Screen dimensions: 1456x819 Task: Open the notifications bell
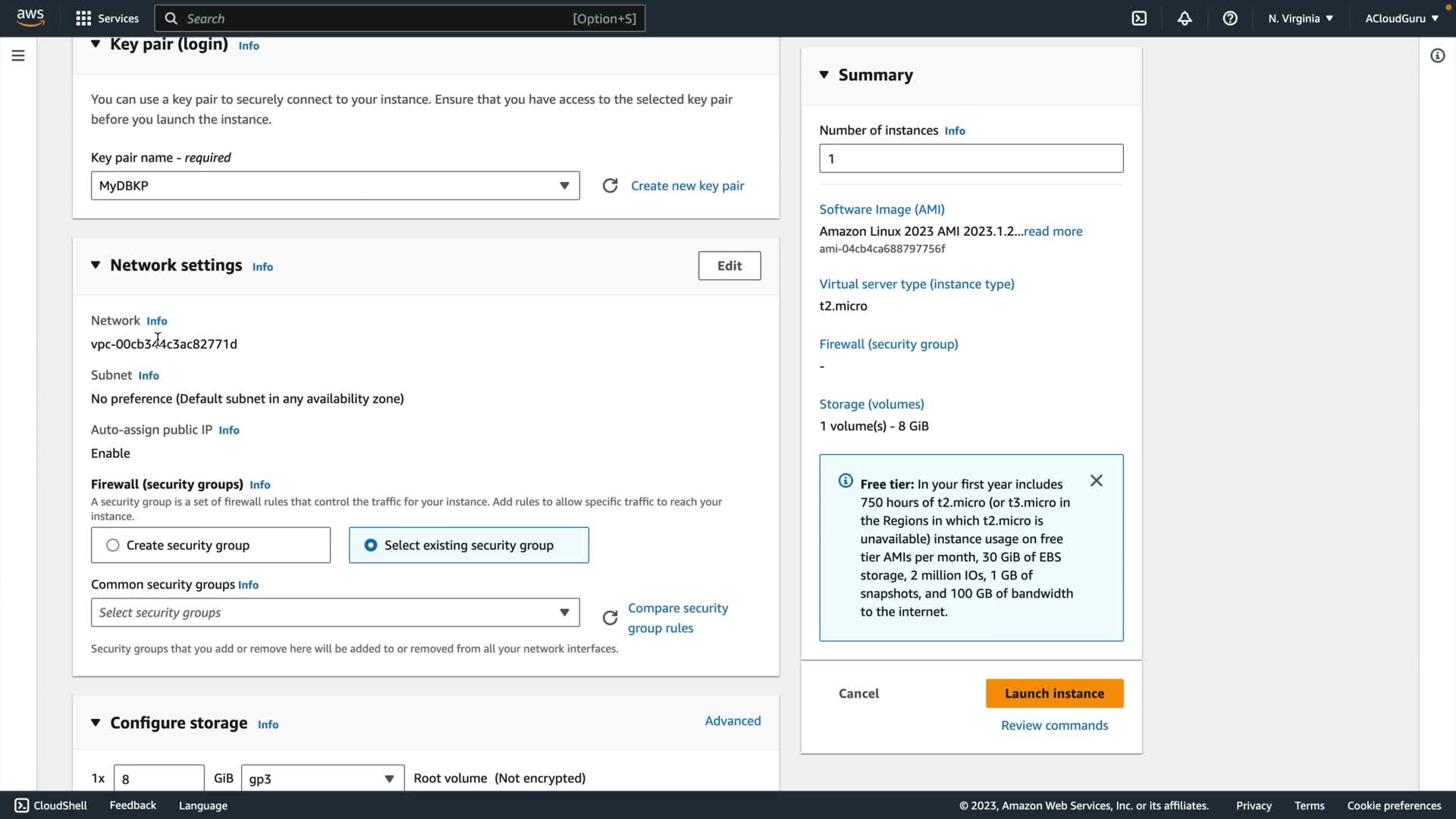(1185, 18)
